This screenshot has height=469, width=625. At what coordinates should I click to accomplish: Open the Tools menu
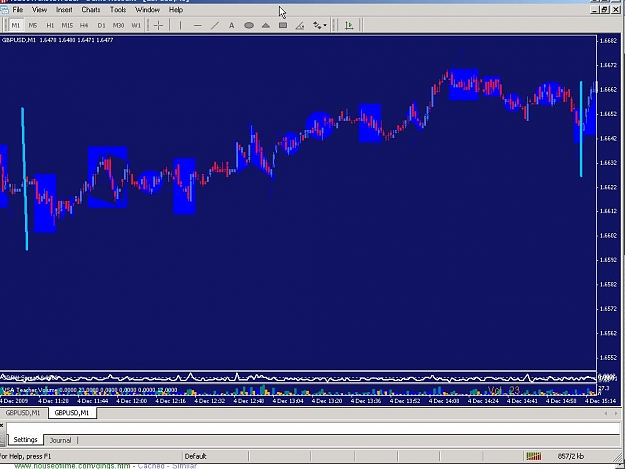click(118, 10)
